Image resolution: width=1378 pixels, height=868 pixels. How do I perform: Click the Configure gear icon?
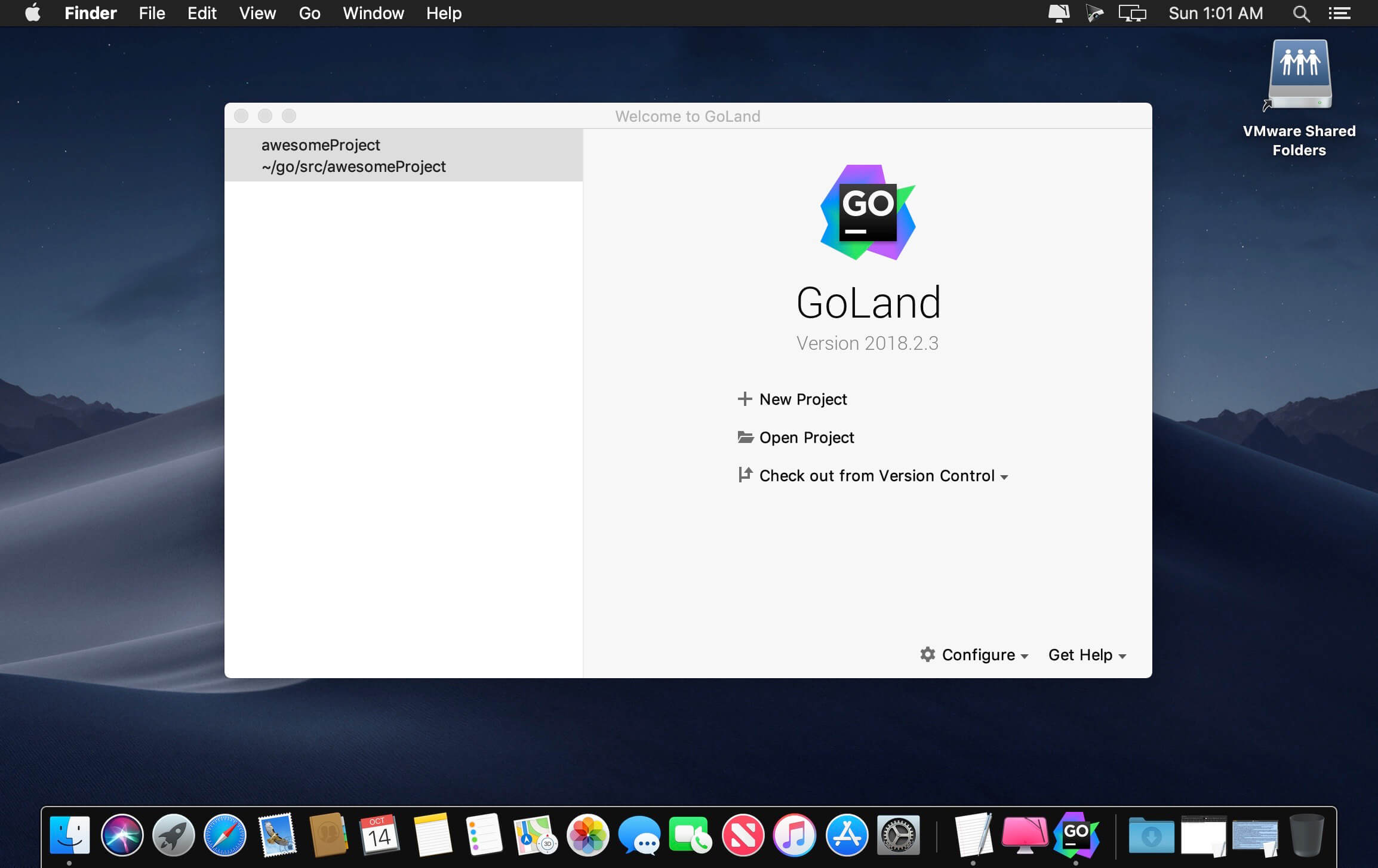pyautogui.click(x=927, y=654)
